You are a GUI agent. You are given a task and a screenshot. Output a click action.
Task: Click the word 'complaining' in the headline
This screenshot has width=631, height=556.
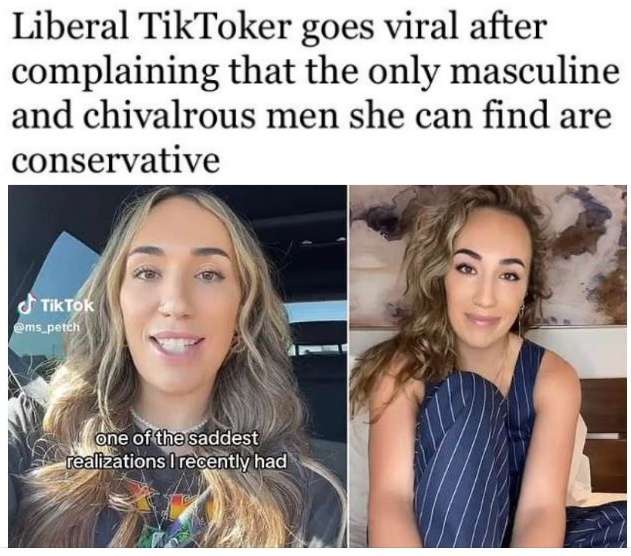click(x=115, y=73)
